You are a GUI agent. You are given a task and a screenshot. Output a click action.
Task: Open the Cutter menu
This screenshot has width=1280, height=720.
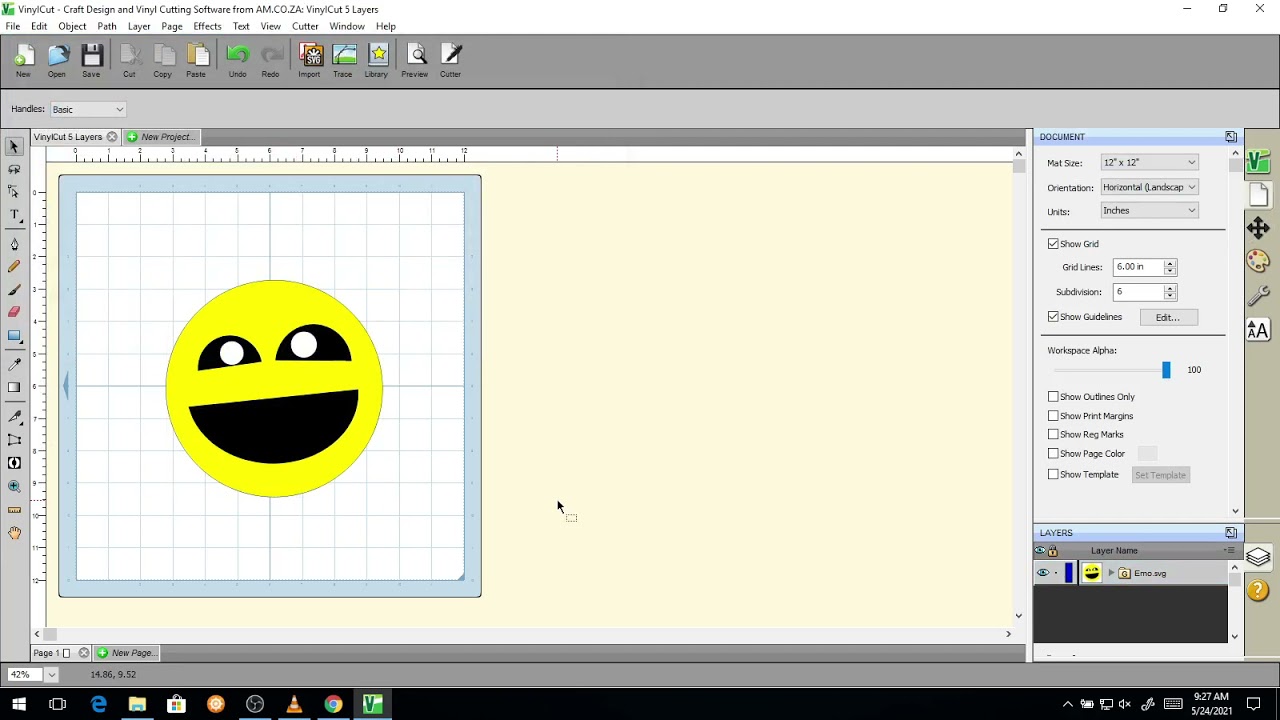305,26
